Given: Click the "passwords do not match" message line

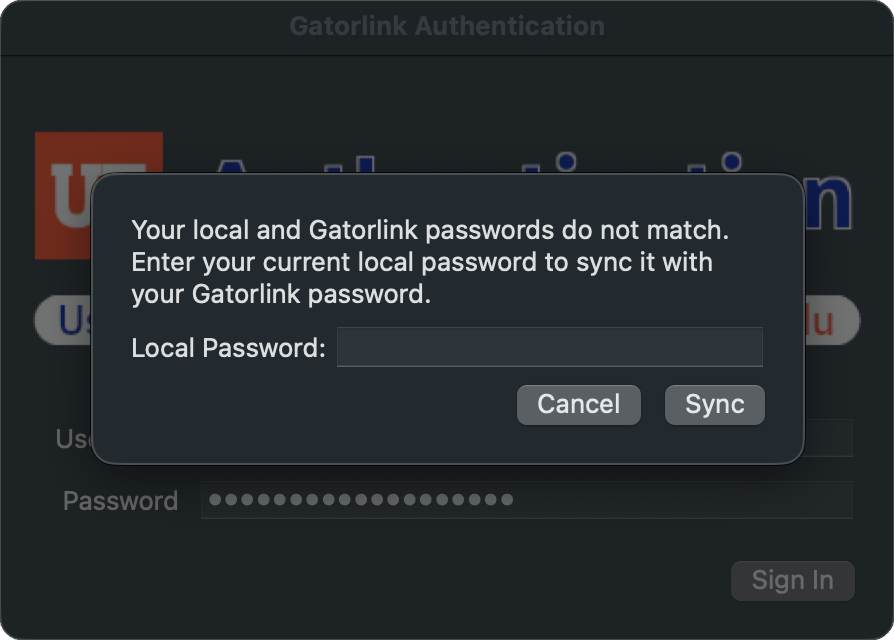Looking at the screenshot, I should (430, 230).
